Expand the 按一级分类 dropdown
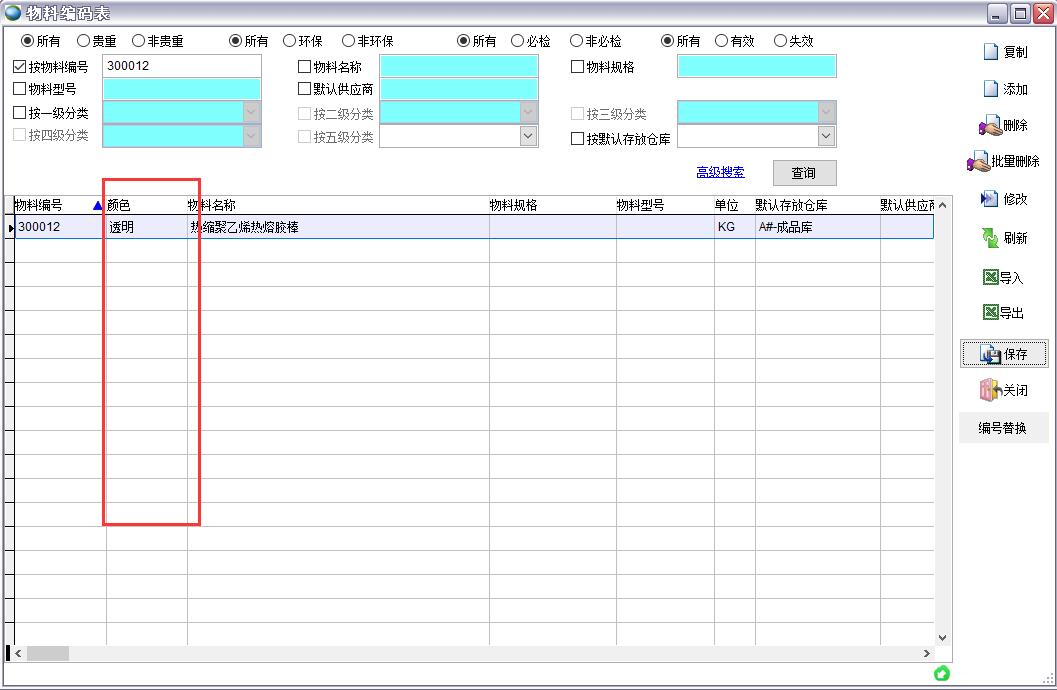The width and height of the screenshot is (1057, 690). pyautogui.click(x=251, y=113)
